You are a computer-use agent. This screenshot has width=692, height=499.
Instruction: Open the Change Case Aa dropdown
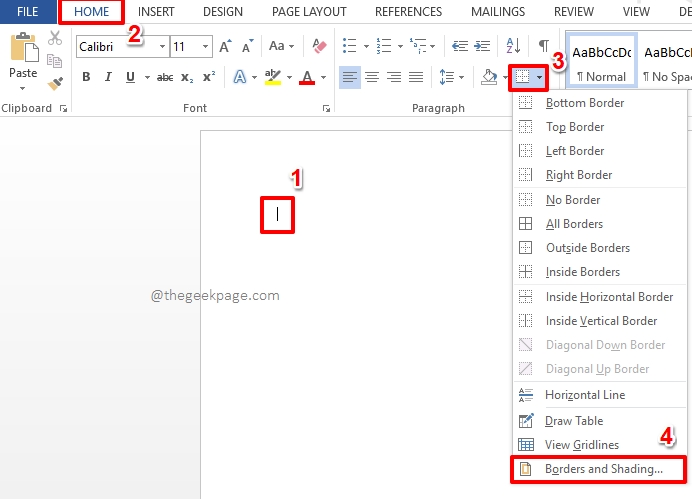[281, 46]
